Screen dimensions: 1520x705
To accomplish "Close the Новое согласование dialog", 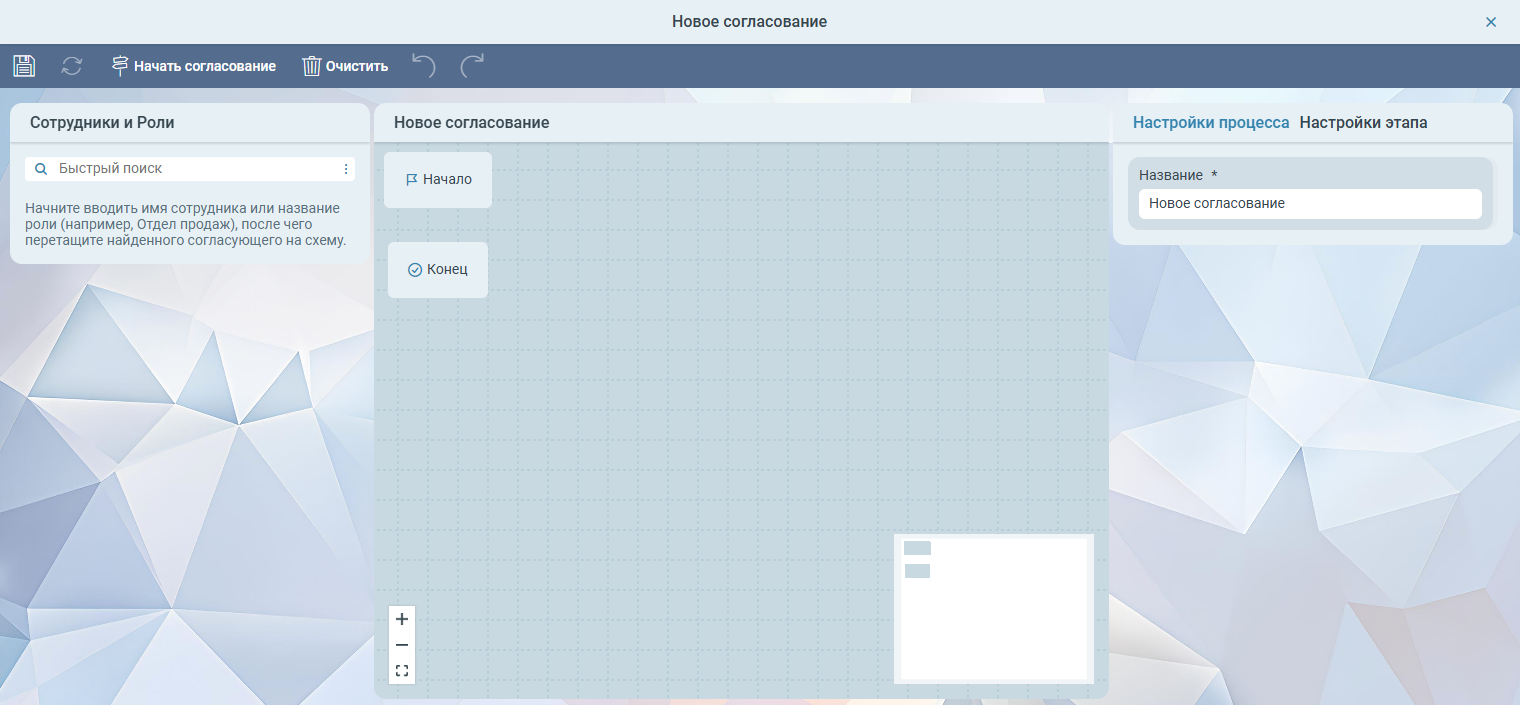I will coord(1491,22).
